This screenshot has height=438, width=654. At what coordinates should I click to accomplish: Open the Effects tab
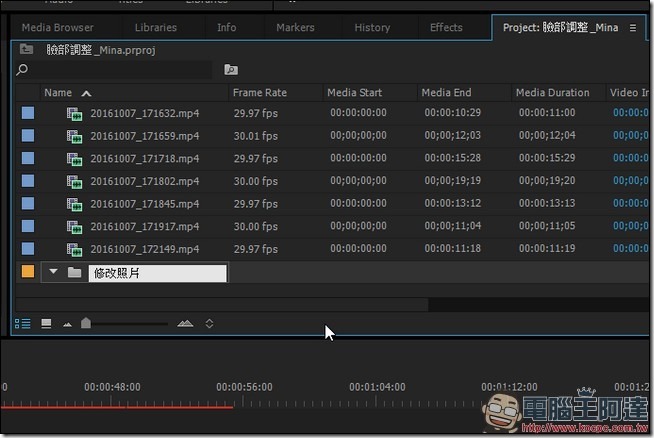pyautogui.click(x=446, y=28)
